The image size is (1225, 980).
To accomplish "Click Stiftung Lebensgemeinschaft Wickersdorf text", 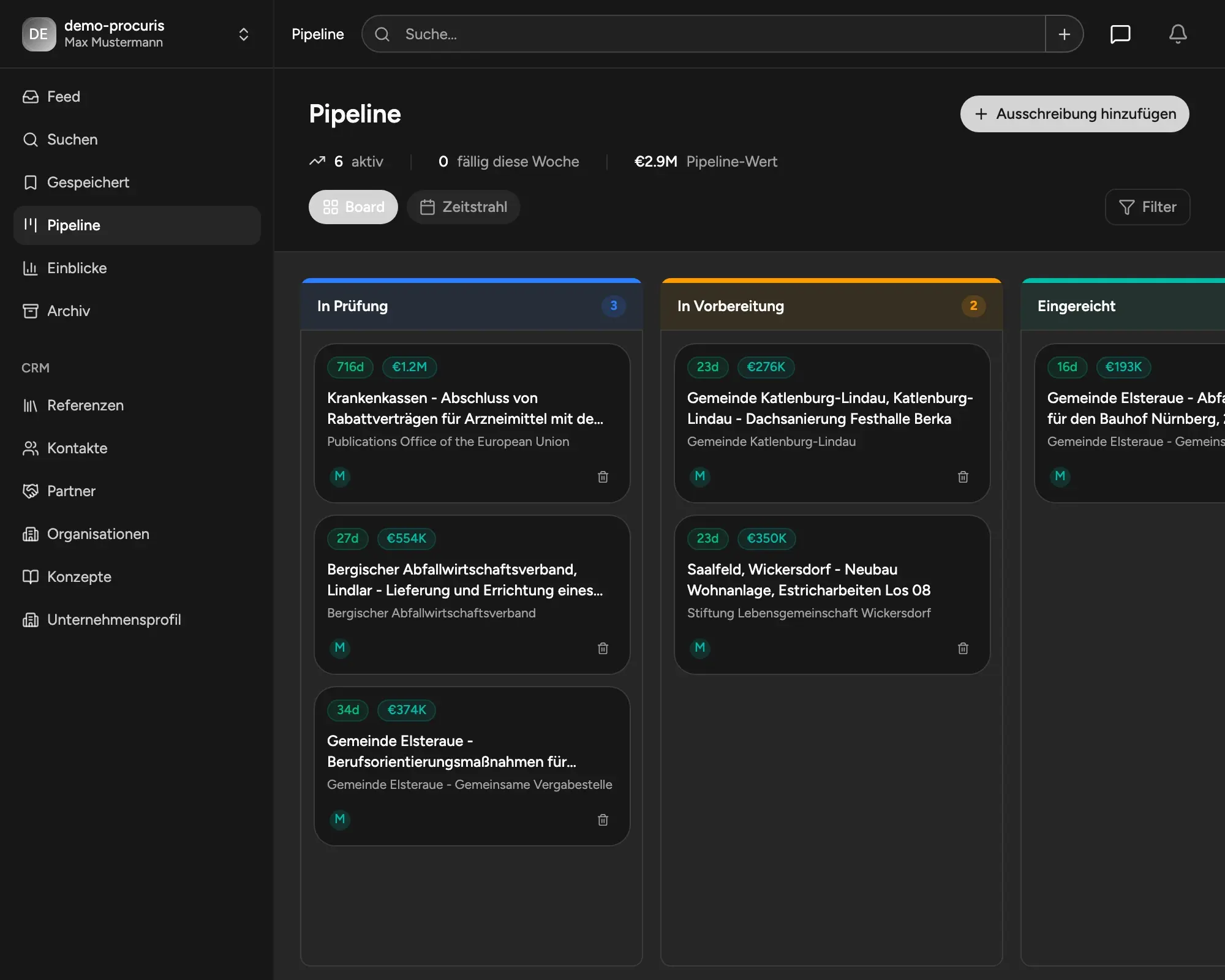I will pos(809,613).
